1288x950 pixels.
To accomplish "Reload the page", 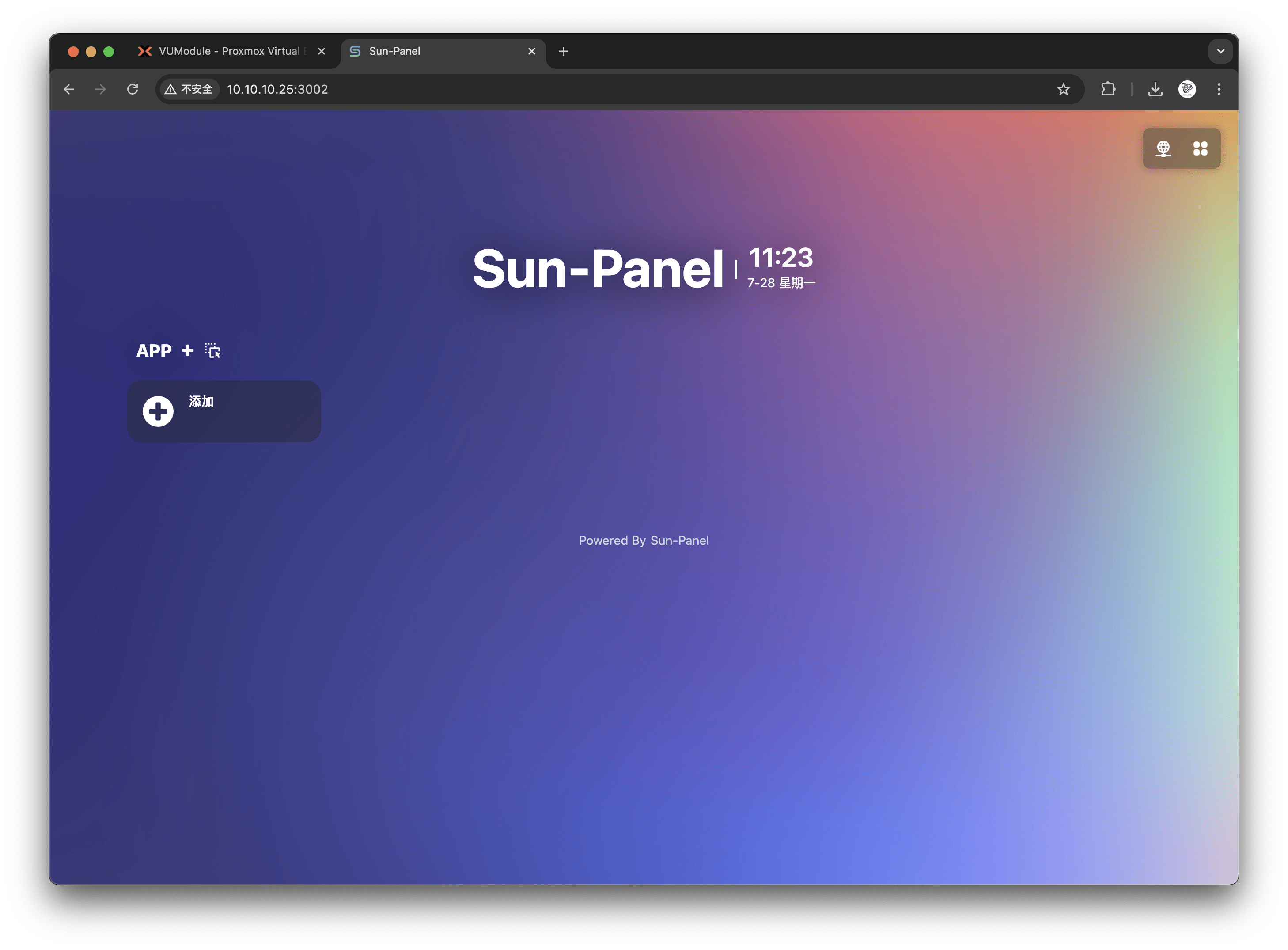I will [132, 89].
